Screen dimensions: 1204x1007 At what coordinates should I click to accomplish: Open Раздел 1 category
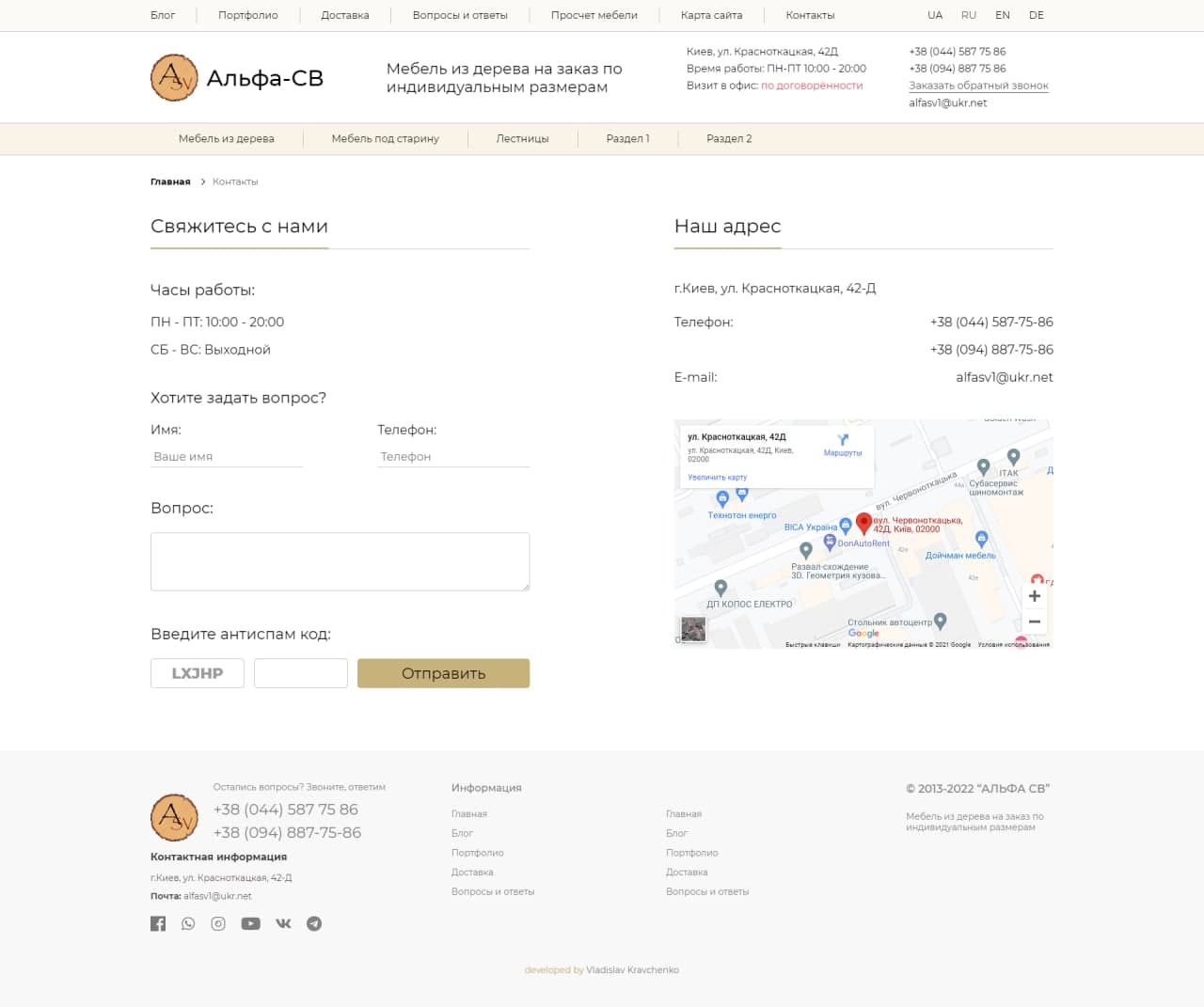628,138
